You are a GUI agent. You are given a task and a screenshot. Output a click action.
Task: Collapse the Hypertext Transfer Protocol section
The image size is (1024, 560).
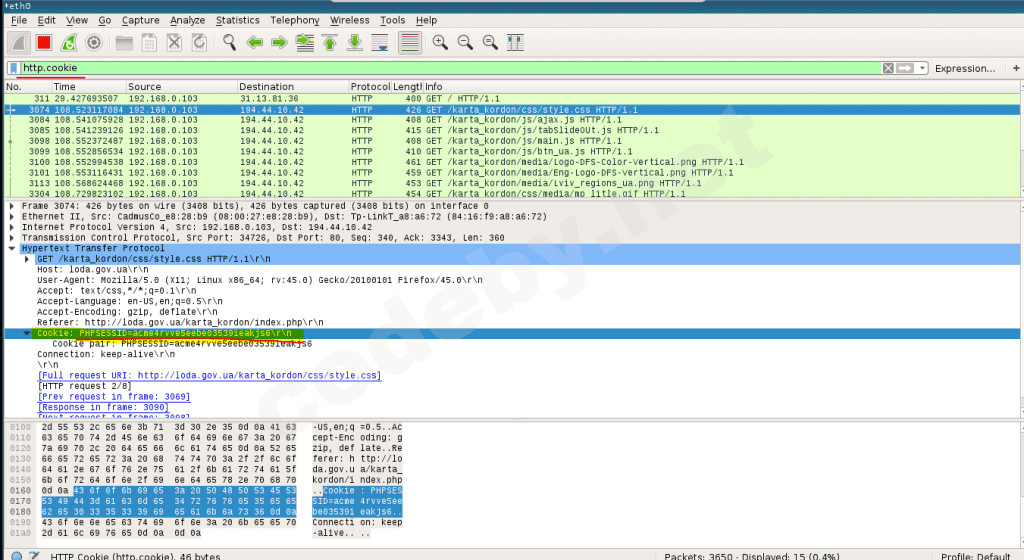[x=12, y=248]
